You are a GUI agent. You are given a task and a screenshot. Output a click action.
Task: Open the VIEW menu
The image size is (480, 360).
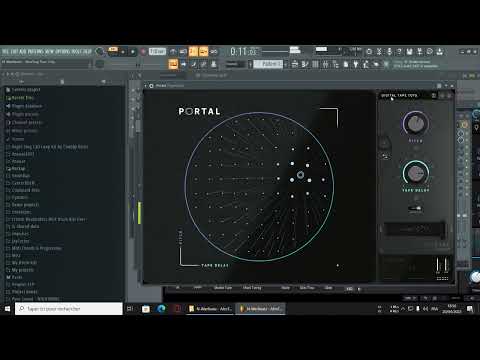pyautogui.click(x=49, y=52)
